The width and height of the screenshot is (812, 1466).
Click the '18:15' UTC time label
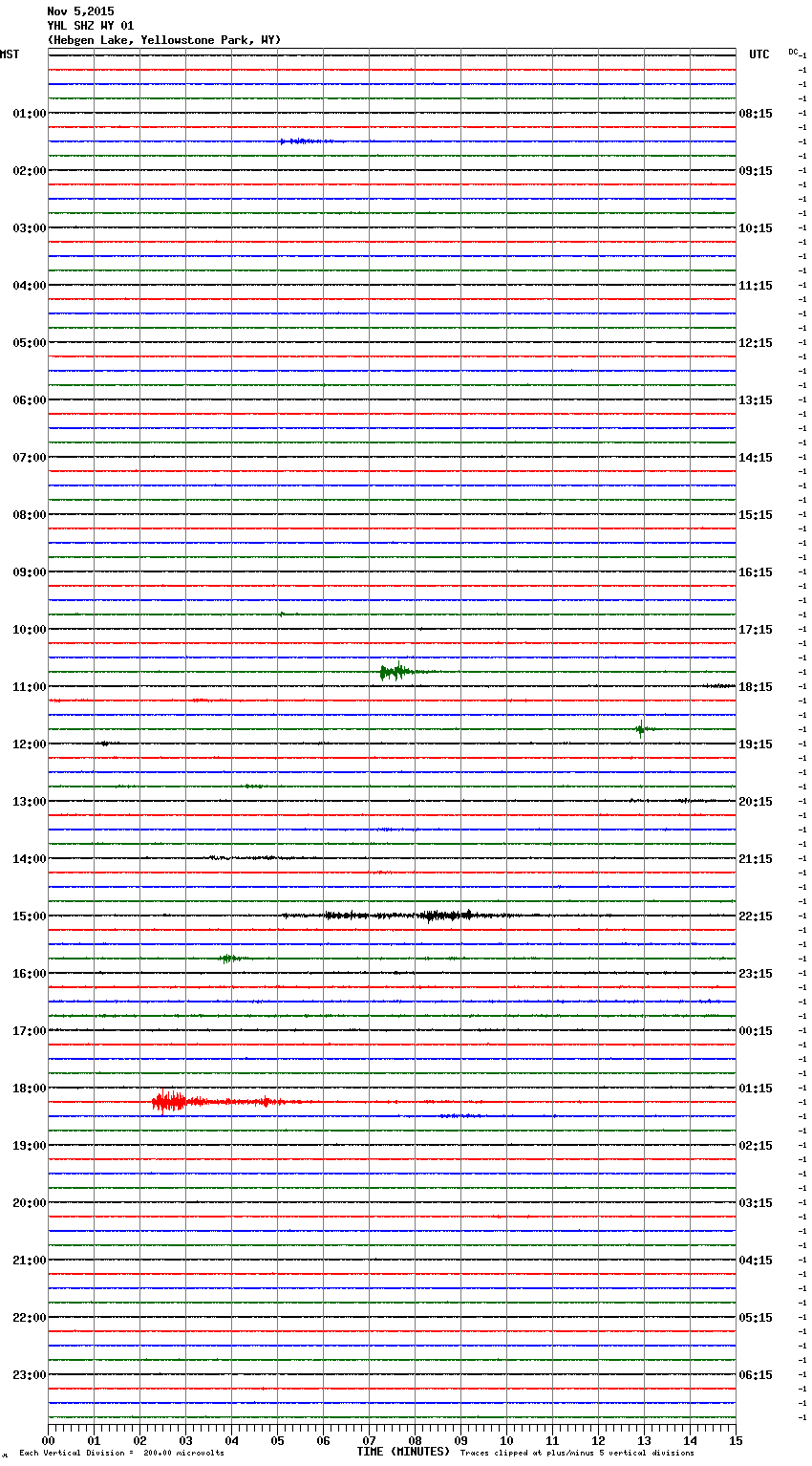coord(756,687)
